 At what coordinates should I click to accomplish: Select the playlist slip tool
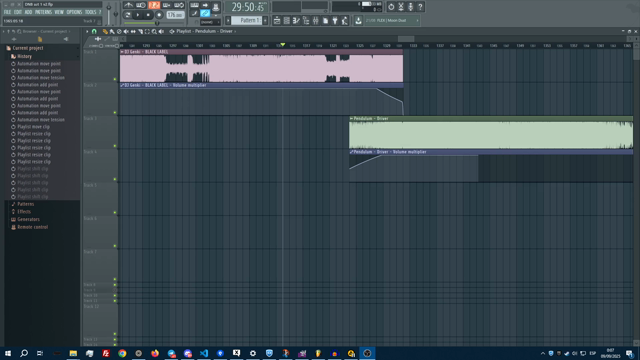pos(133,31)
